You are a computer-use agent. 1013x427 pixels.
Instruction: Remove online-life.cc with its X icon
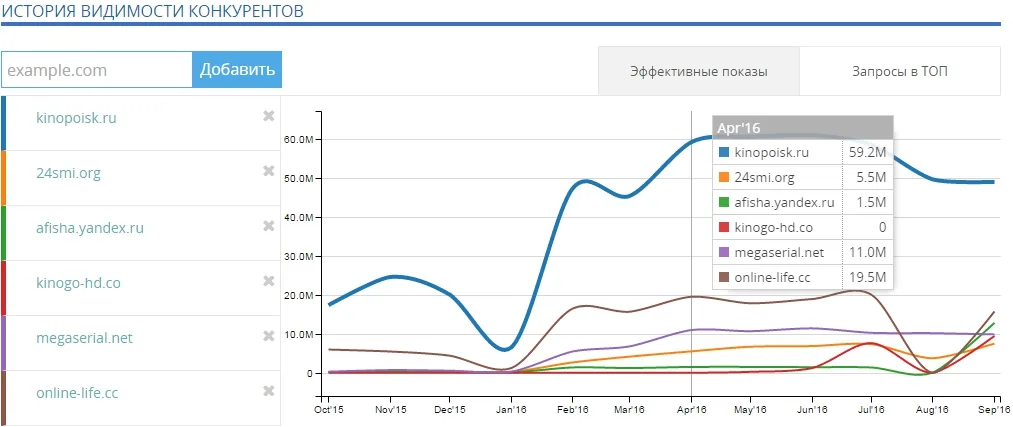click(269, 391)
